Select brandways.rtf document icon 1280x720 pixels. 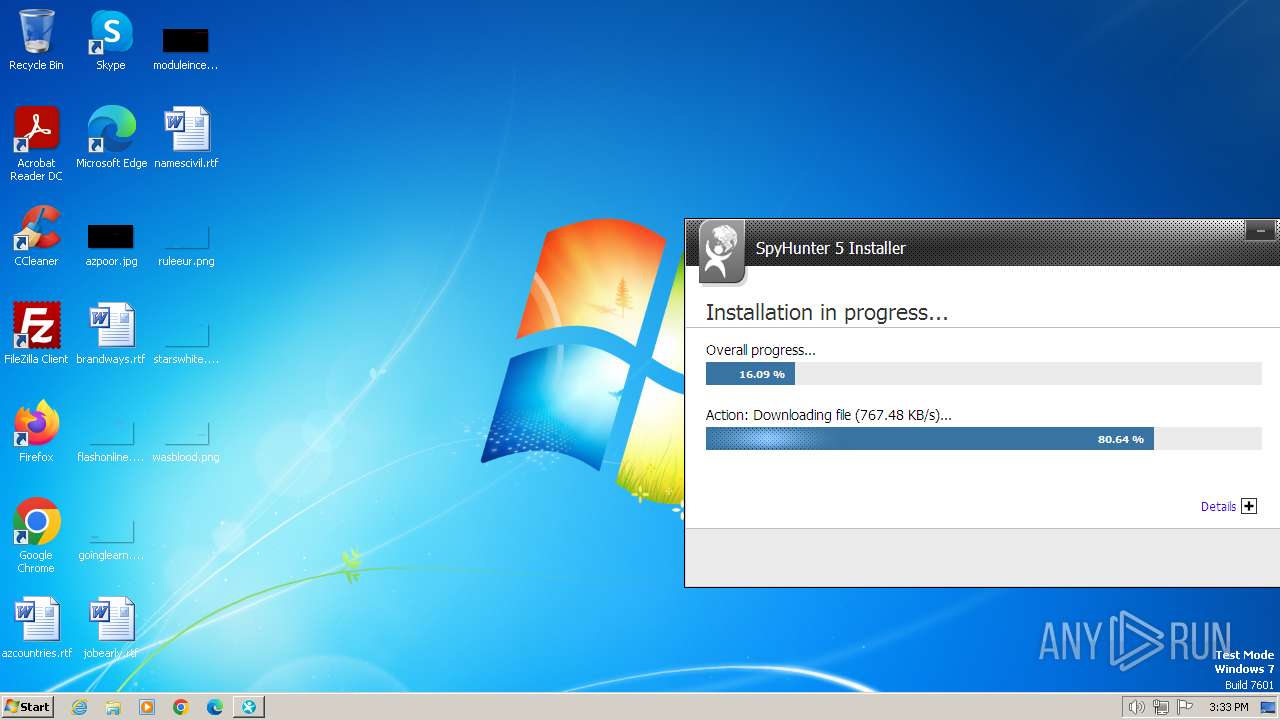pos(111,335)
